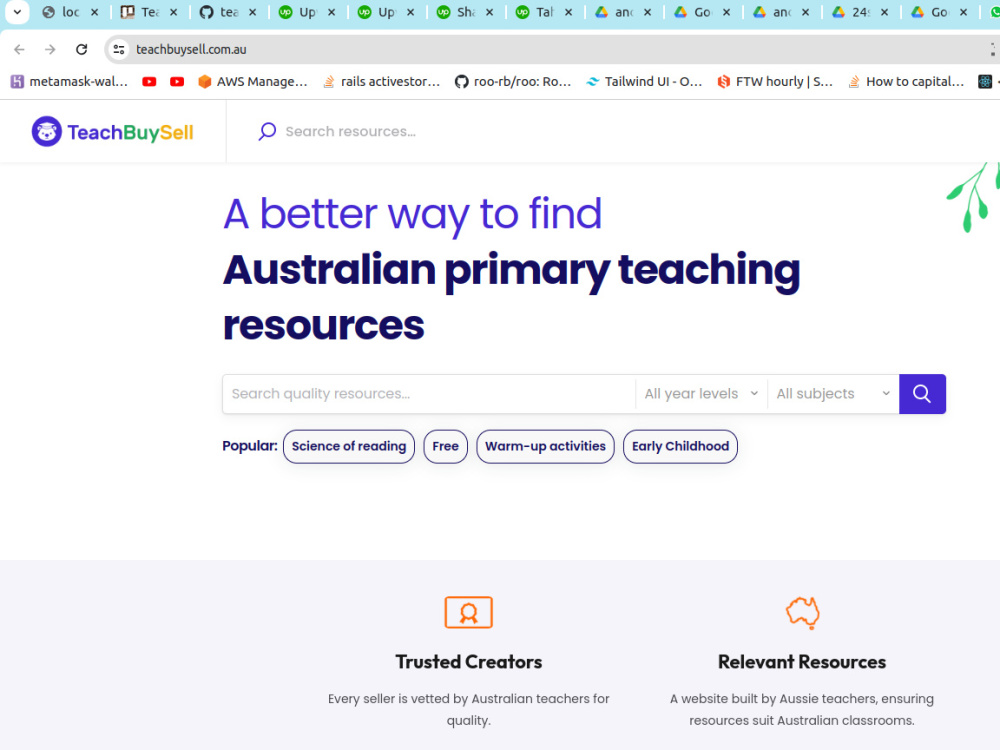
Task: Open the second YouTube bookmark icon
Action: (177, 82)
